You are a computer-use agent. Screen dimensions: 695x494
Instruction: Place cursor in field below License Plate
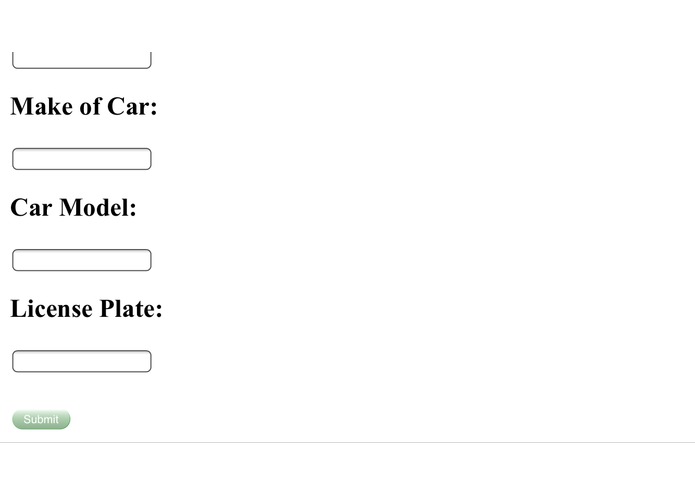[x=82, y=361]
